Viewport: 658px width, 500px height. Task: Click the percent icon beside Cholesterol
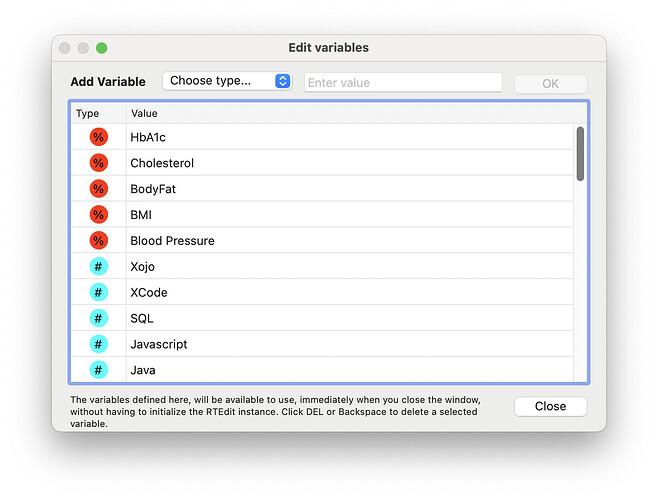tap(99, 163)
